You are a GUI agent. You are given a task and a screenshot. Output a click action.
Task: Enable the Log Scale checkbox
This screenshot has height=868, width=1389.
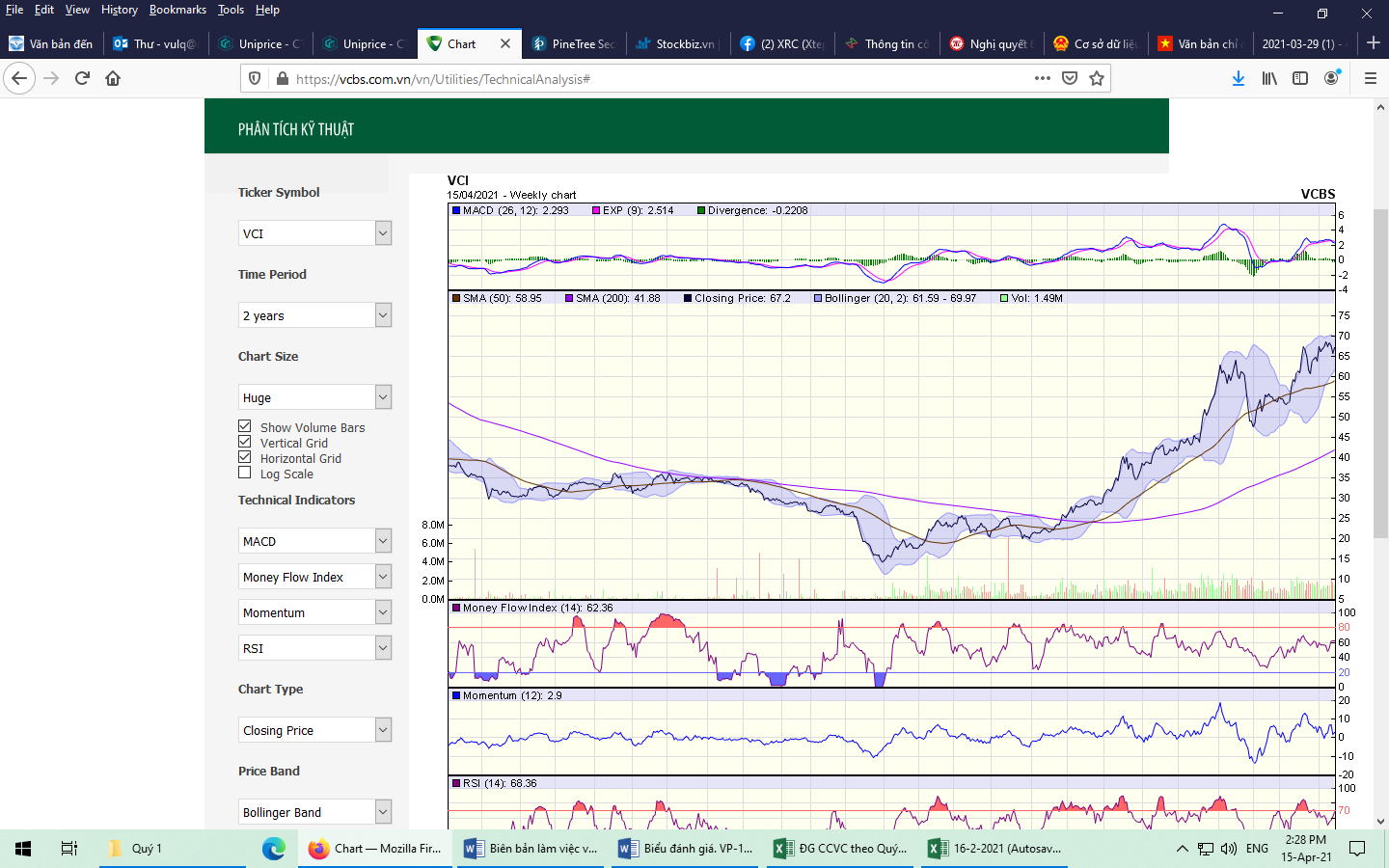(245, 473)
